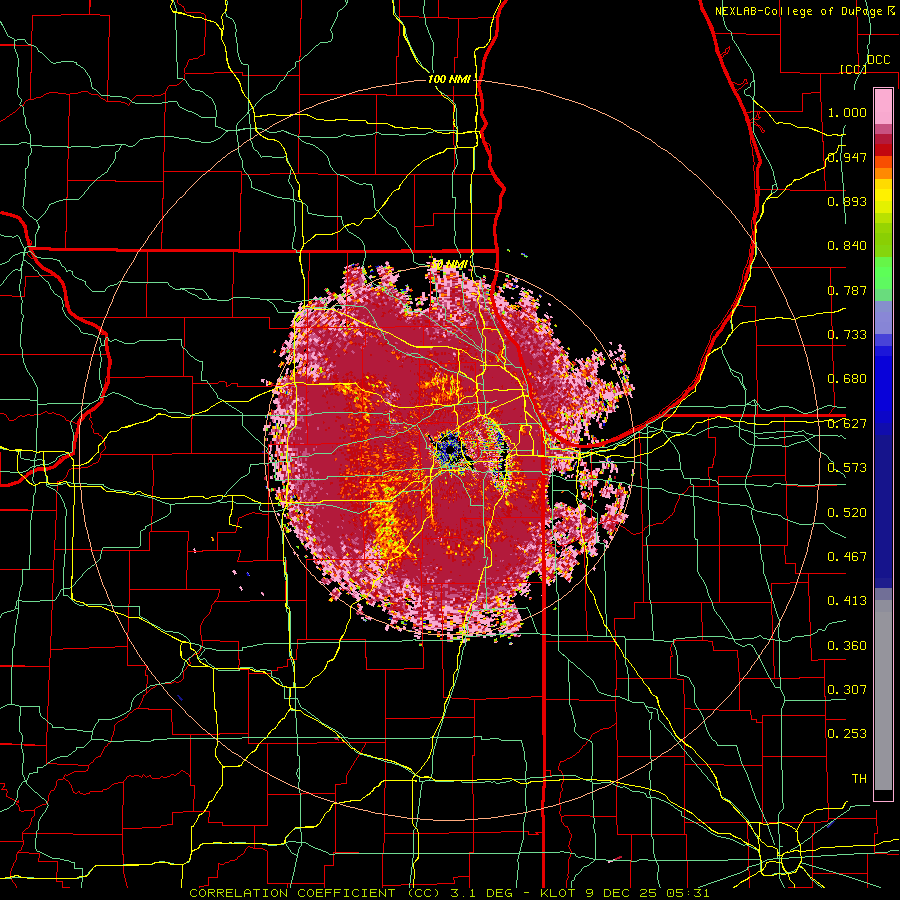Click the 0.520 legend value
This screenshot has height=900, width=900.
coord(847,512)
